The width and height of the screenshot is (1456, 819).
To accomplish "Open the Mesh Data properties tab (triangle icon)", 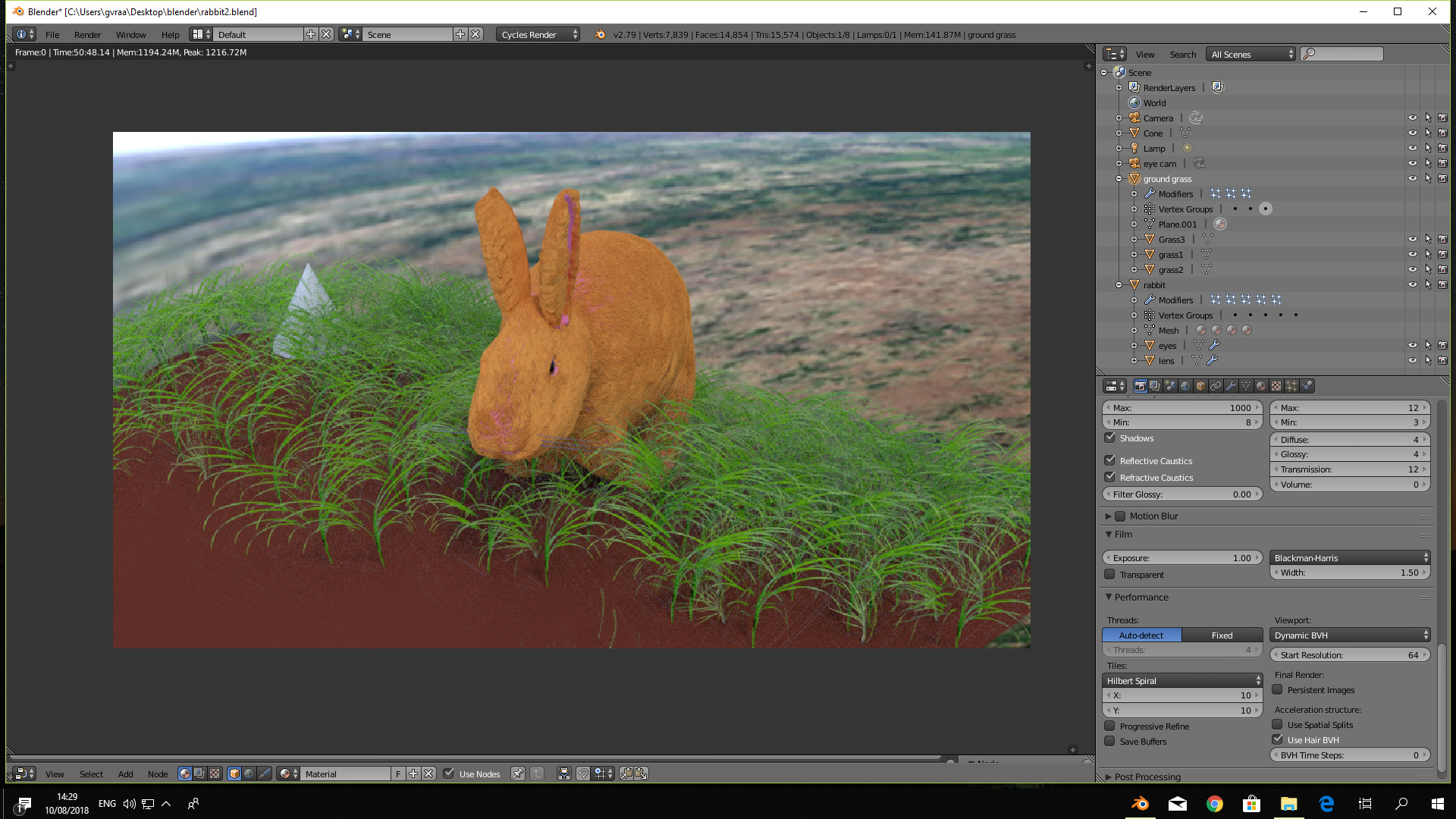I will pyautogui.click(x=1246, y=386).
